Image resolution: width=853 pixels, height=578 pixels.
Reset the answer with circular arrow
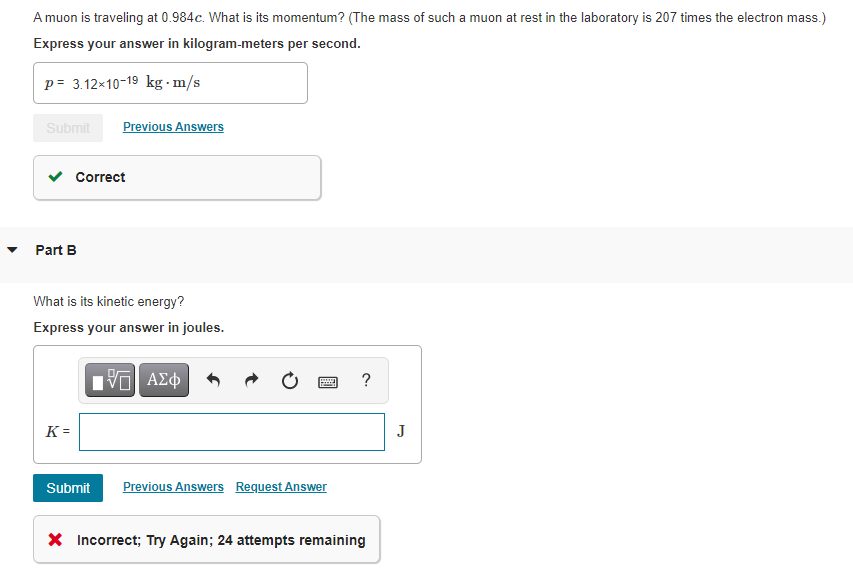coord(290,380)
